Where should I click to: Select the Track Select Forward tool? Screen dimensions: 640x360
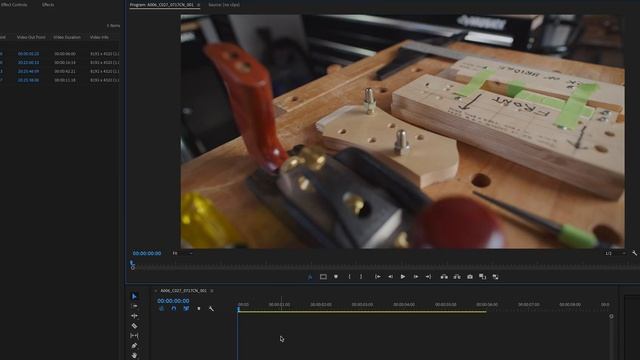point(134,306)
